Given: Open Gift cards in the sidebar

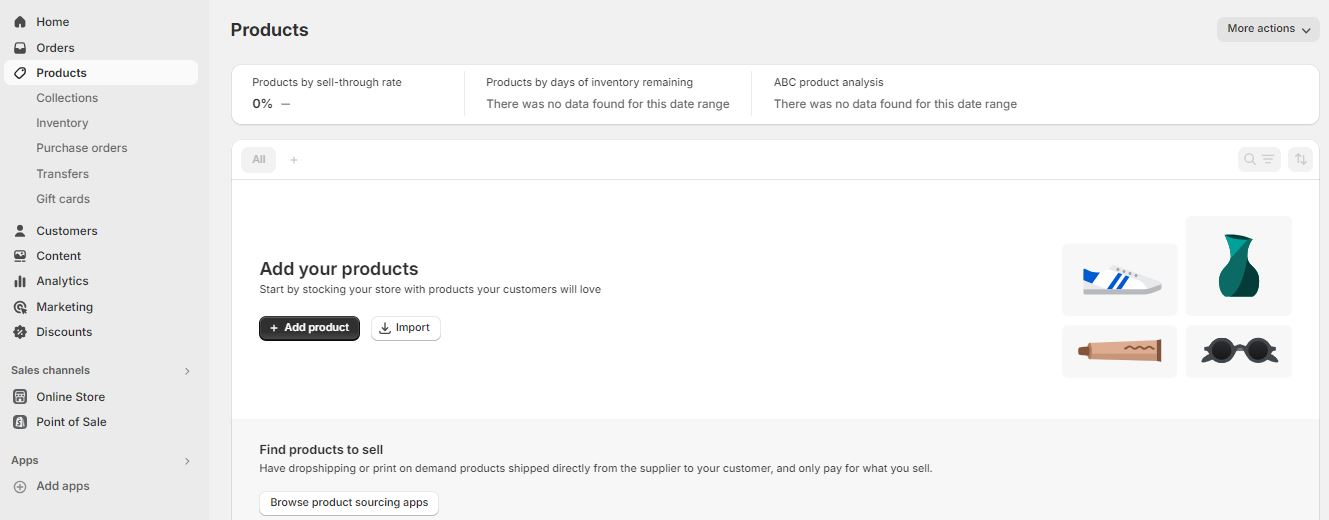Looking at the screenshot, I should click(63, 199).
